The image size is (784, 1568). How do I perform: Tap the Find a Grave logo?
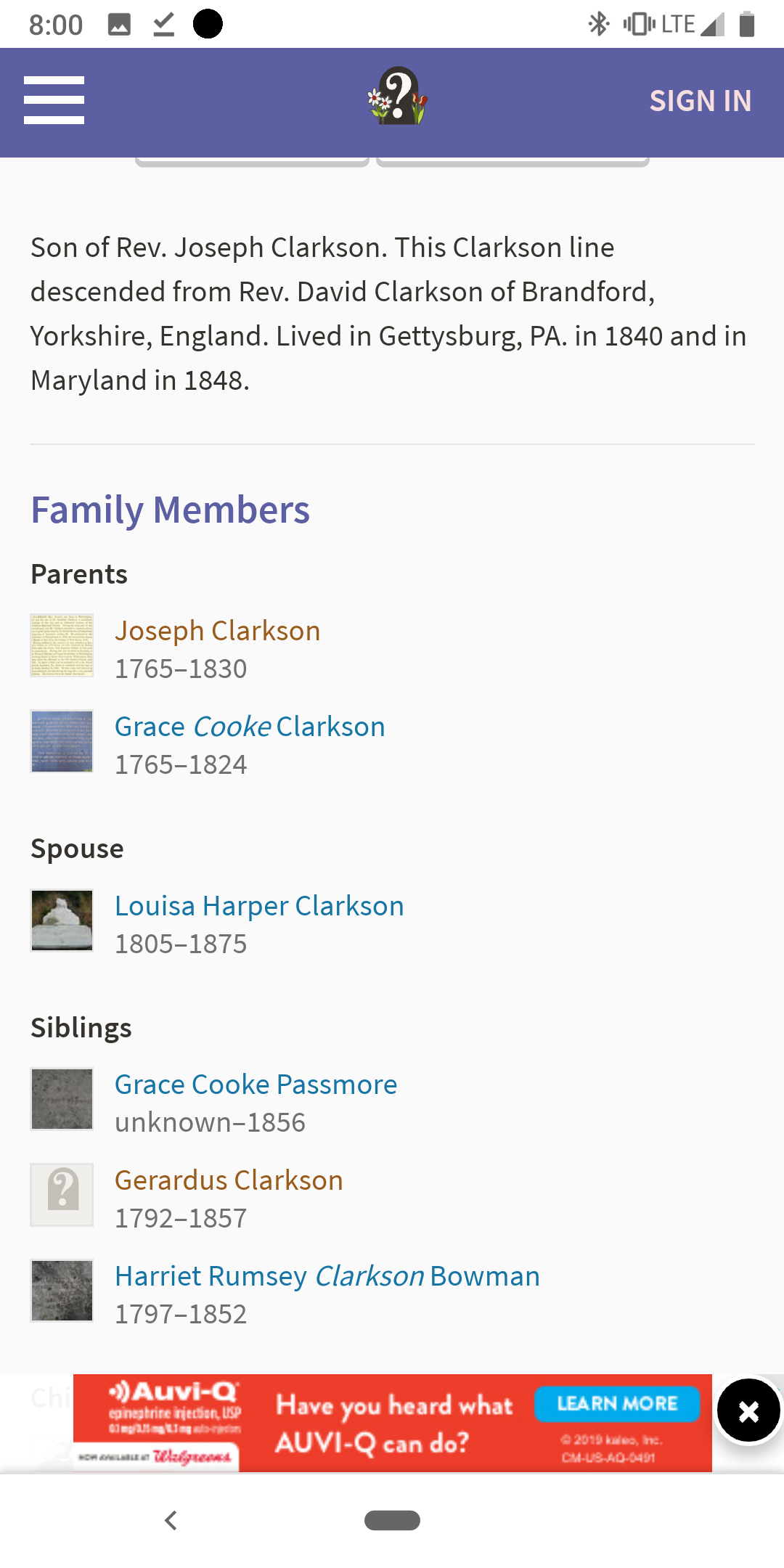[397, 97]
